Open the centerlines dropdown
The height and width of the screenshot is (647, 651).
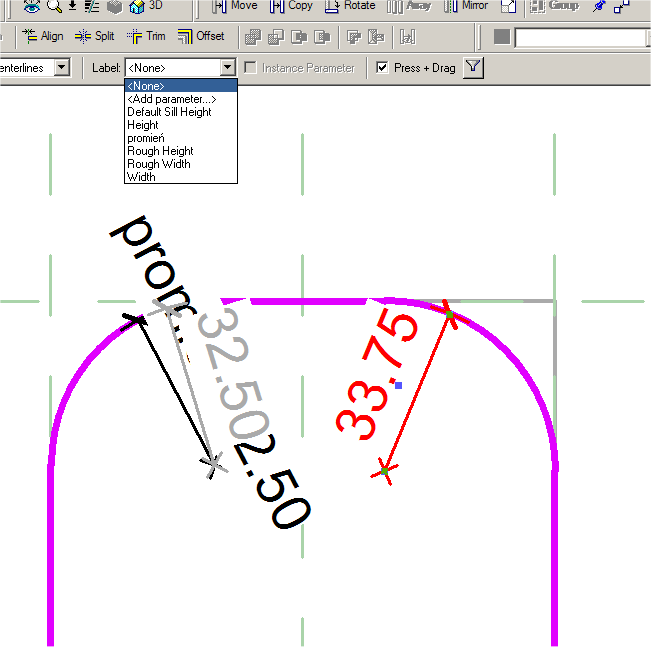(x=62, y=68)
